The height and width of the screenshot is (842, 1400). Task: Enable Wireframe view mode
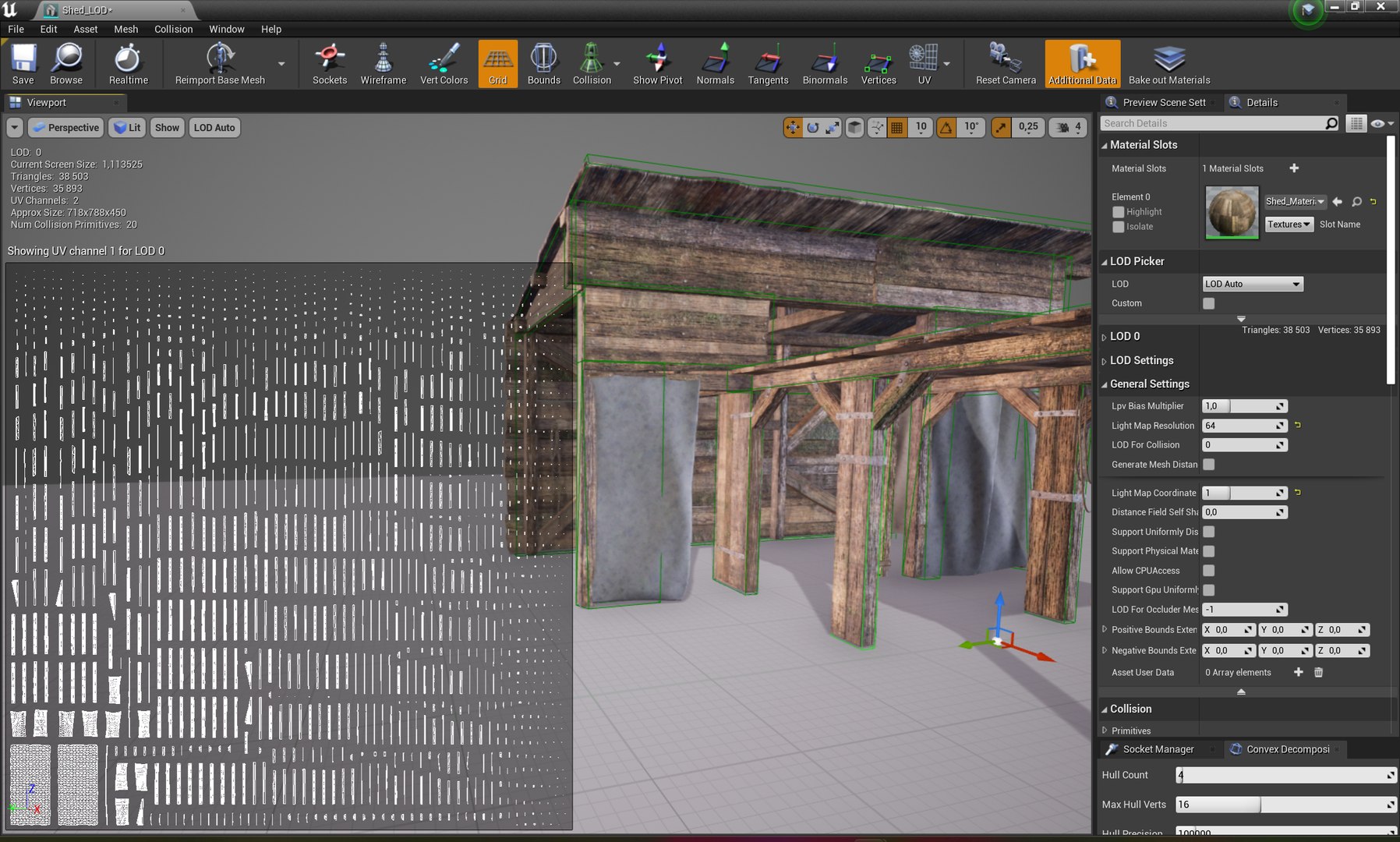383,64
